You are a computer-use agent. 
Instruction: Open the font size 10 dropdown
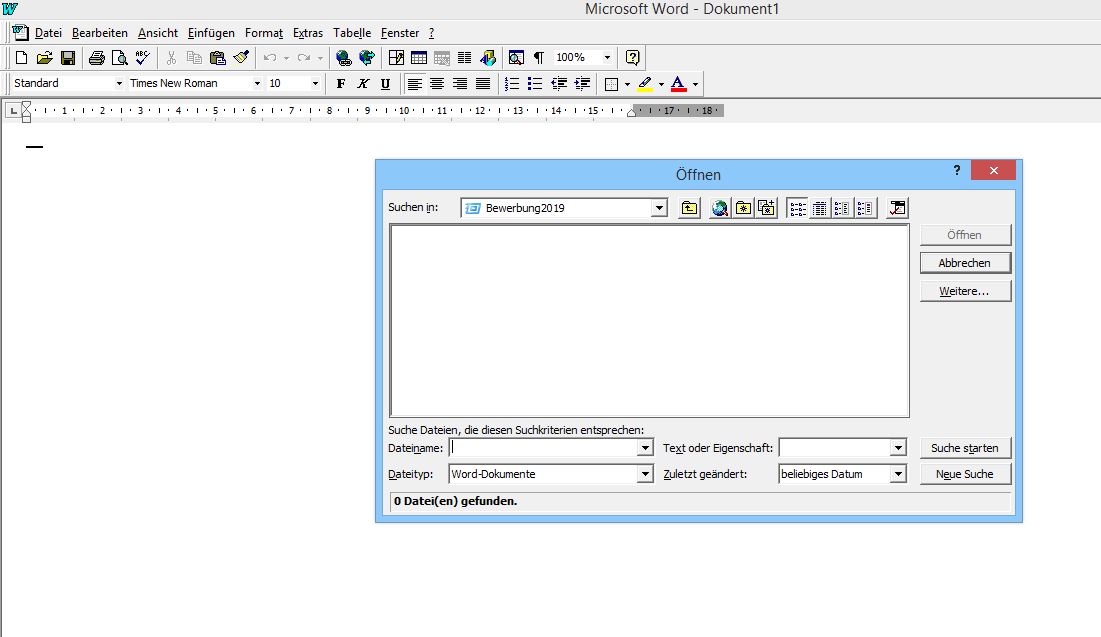coord(315,84)
